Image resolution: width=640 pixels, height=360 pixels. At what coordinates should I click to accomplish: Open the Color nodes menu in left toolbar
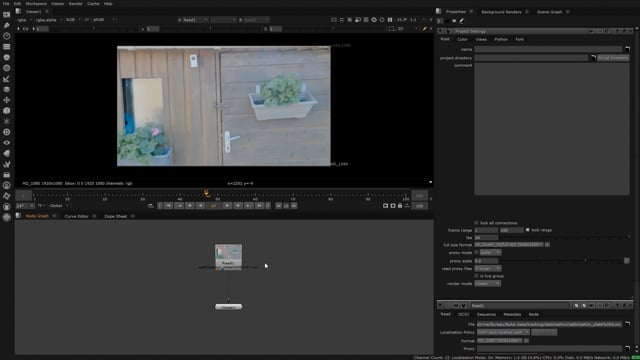pos(7,57)
